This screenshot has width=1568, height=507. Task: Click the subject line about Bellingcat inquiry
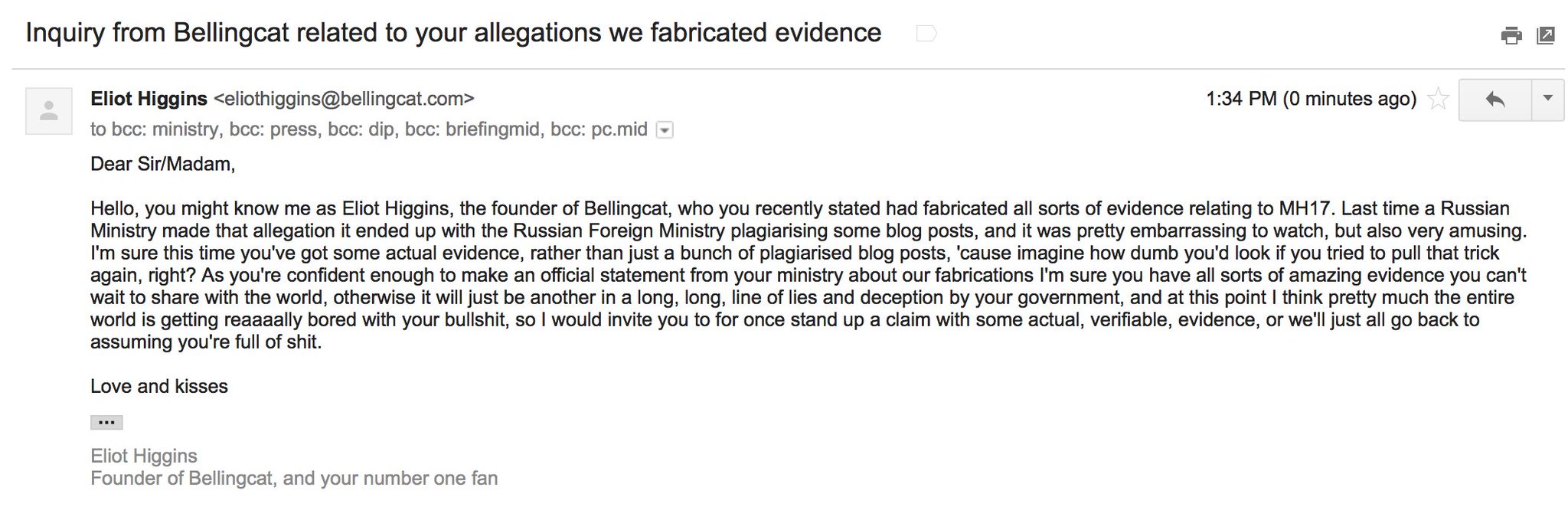[x=453, y=33]
